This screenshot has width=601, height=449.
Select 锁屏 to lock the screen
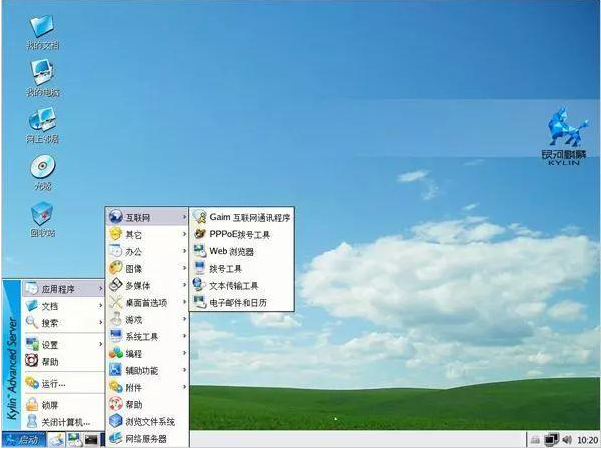pyautogui.click(x=50, y=405)
